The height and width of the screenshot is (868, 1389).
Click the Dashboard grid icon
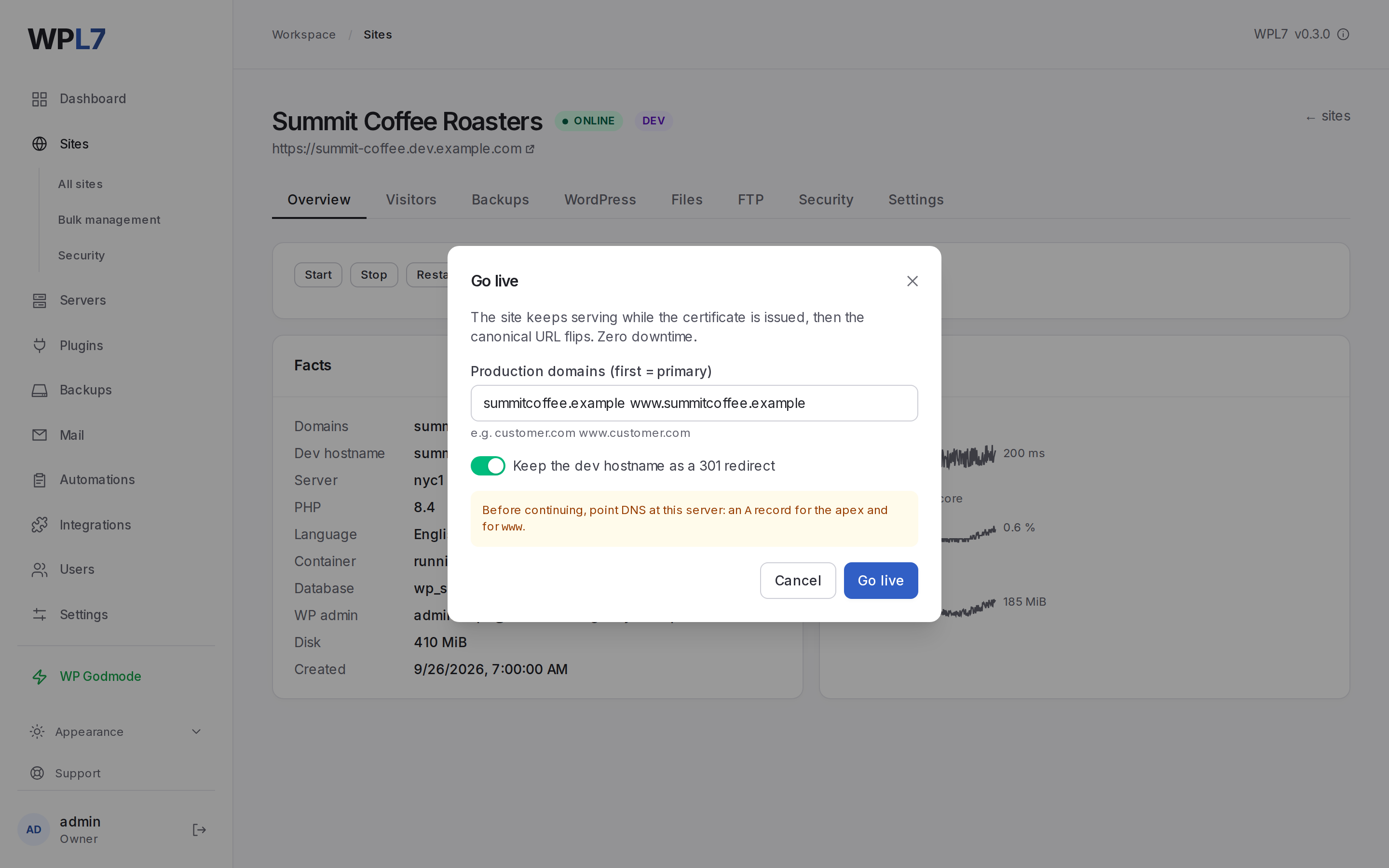click(40, 99)
